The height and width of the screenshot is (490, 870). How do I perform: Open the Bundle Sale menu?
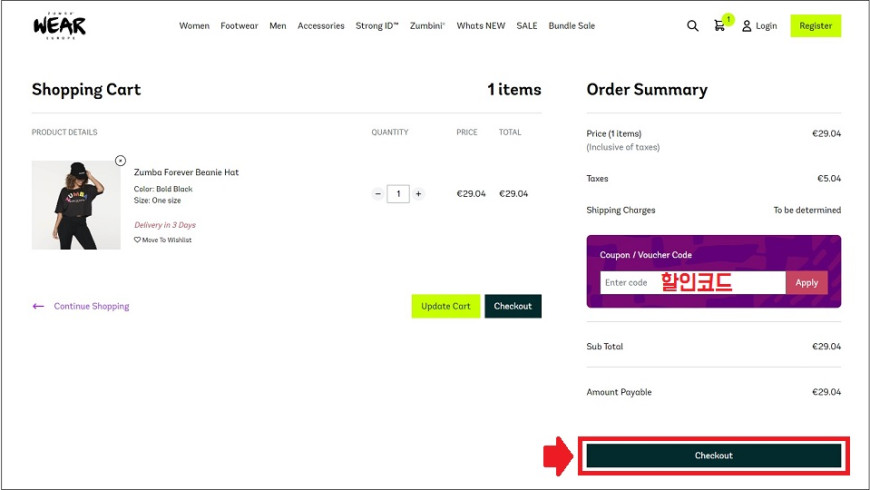coord(571,26)
